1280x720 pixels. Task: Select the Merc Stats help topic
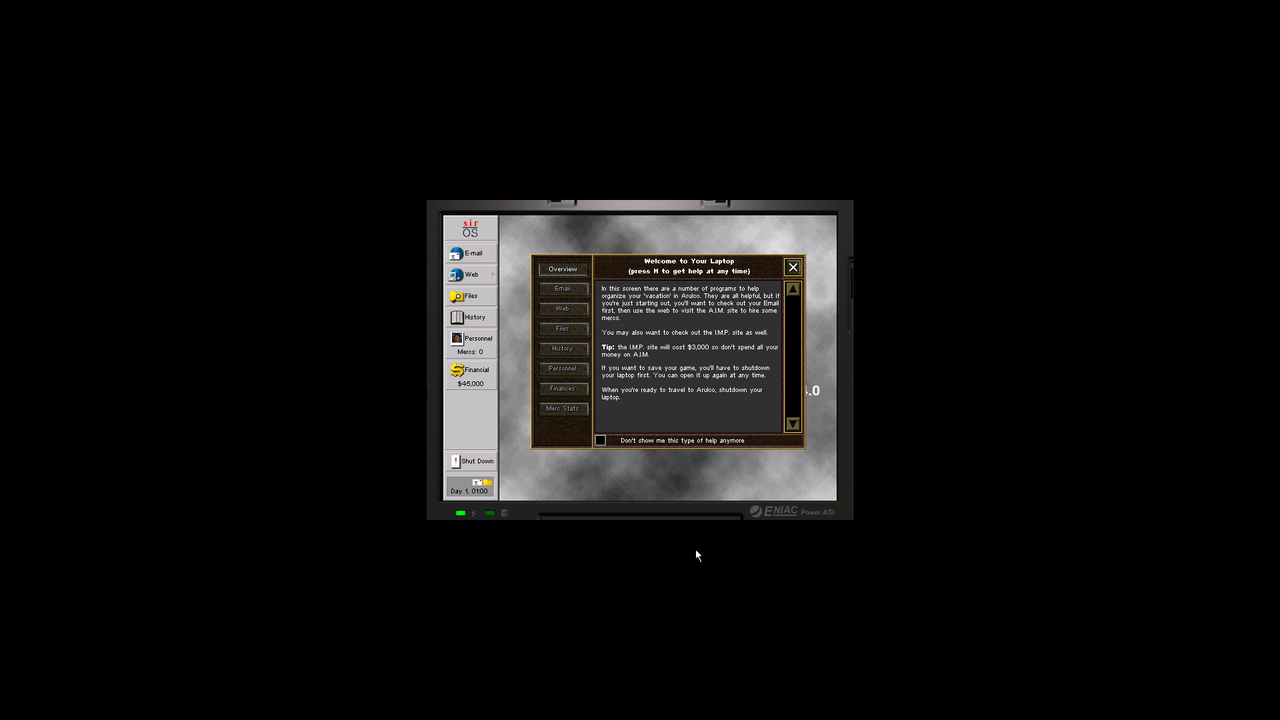tap(563, 409)
